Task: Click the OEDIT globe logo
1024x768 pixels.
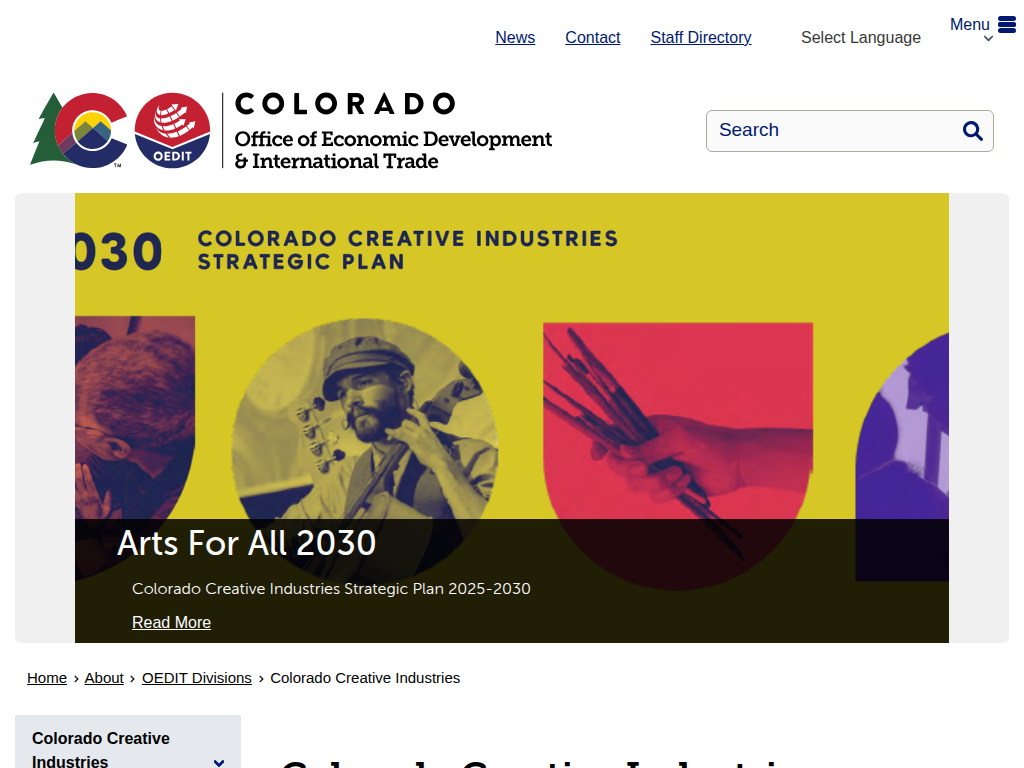Action: click(x=172, y=130)
